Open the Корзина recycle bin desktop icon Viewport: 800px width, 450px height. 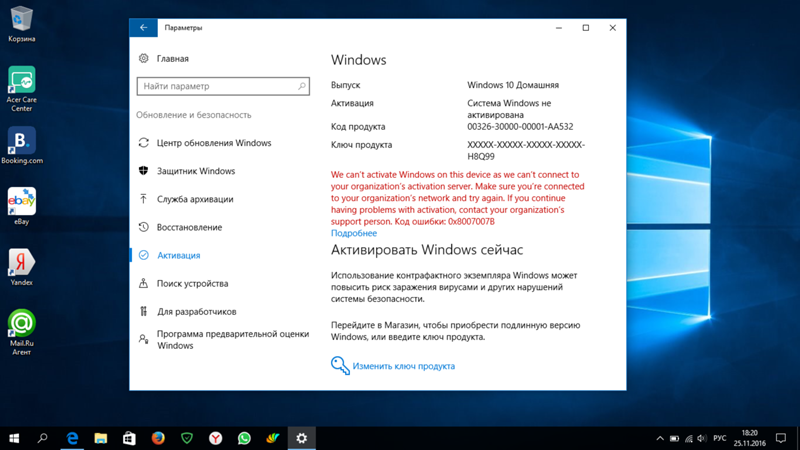(21, 24)
